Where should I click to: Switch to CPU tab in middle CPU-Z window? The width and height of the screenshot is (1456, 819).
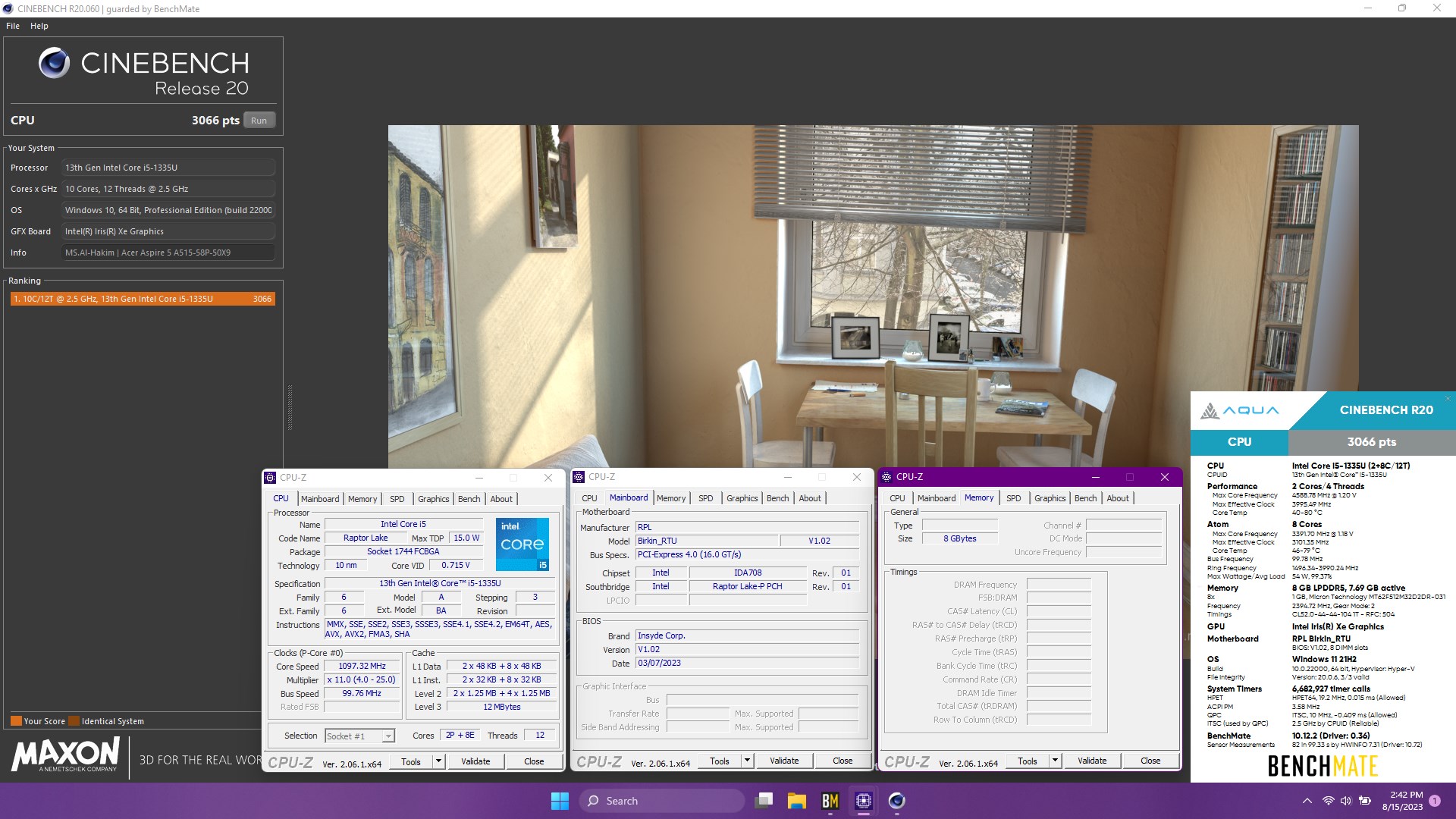pos(590,498)
